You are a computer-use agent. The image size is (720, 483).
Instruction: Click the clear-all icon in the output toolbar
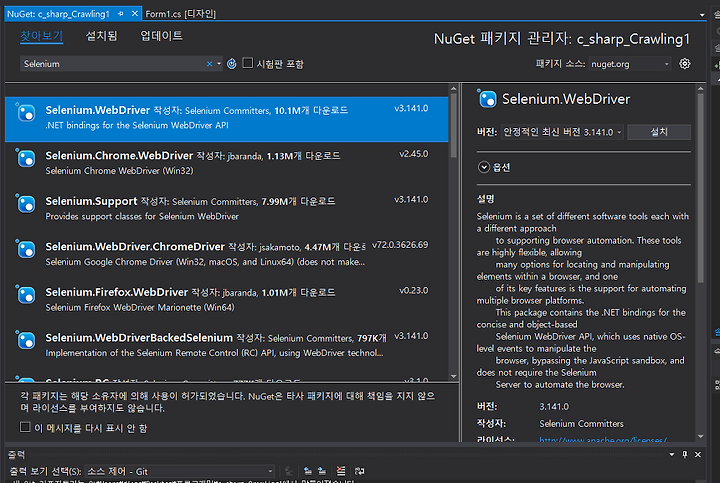click(341, 471)
